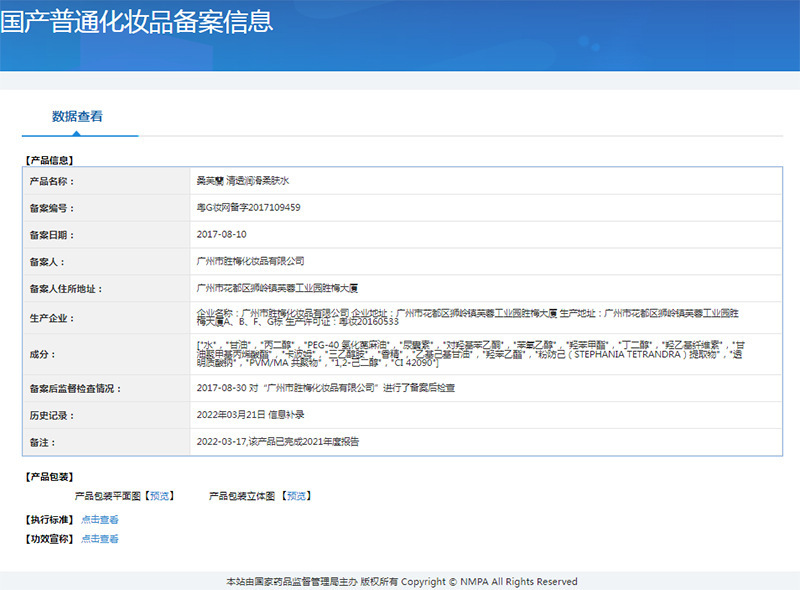The height and width of the screenshot is (590, 800).
Task: Preview the 产品包装平面图 link
Action: point(160,496)
